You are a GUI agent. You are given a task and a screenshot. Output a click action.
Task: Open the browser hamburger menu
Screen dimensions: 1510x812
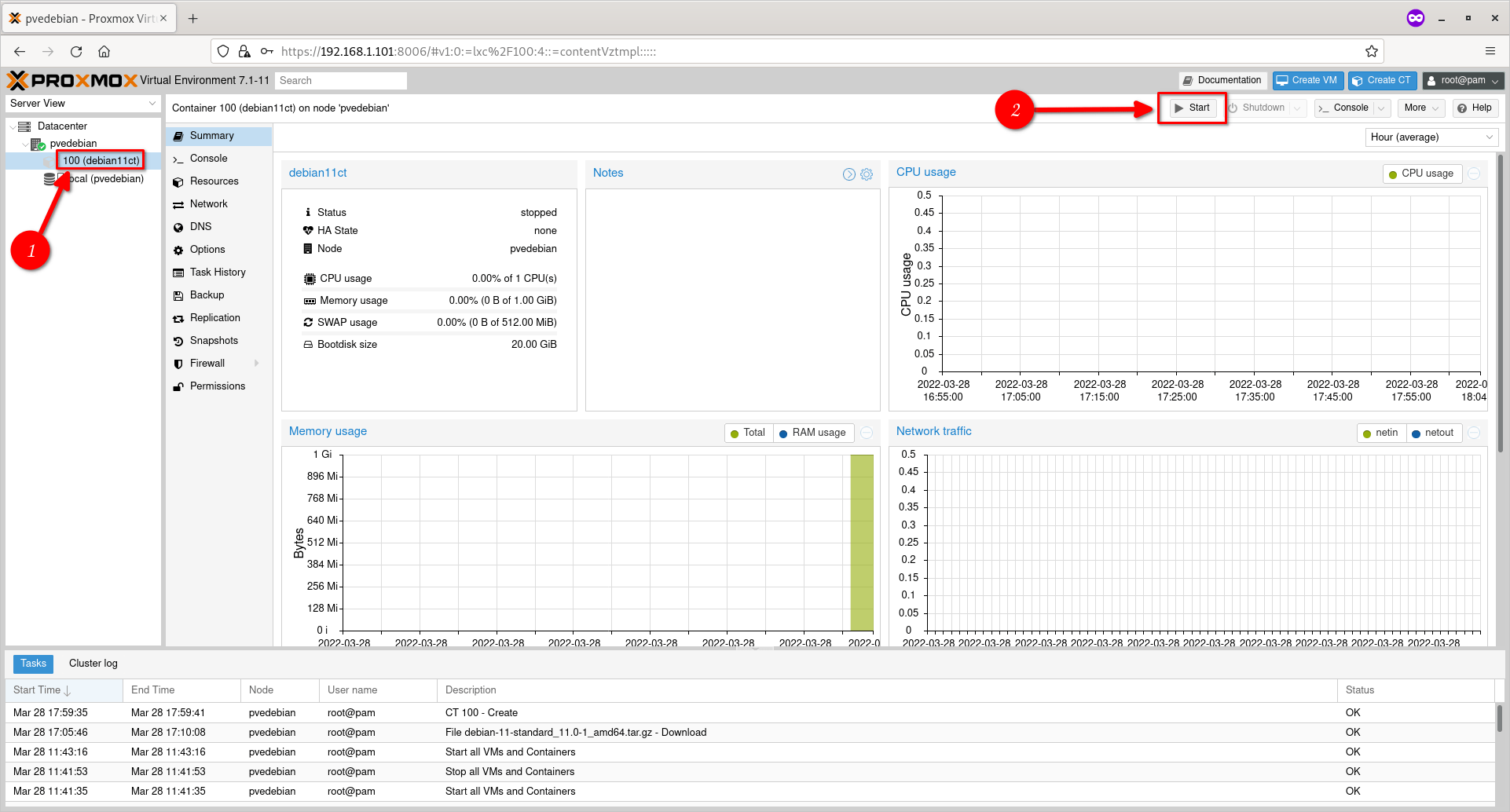(x=1490, y=51)
